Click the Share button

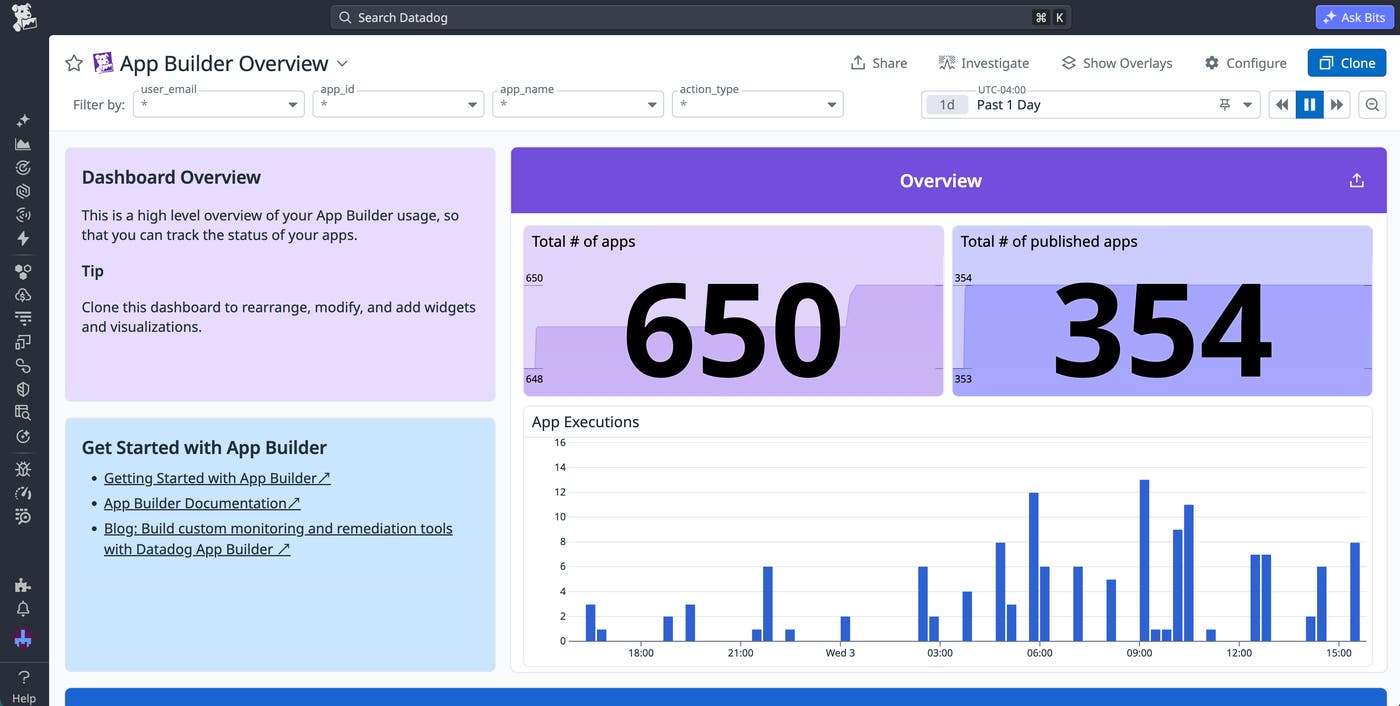click(879, 63)
